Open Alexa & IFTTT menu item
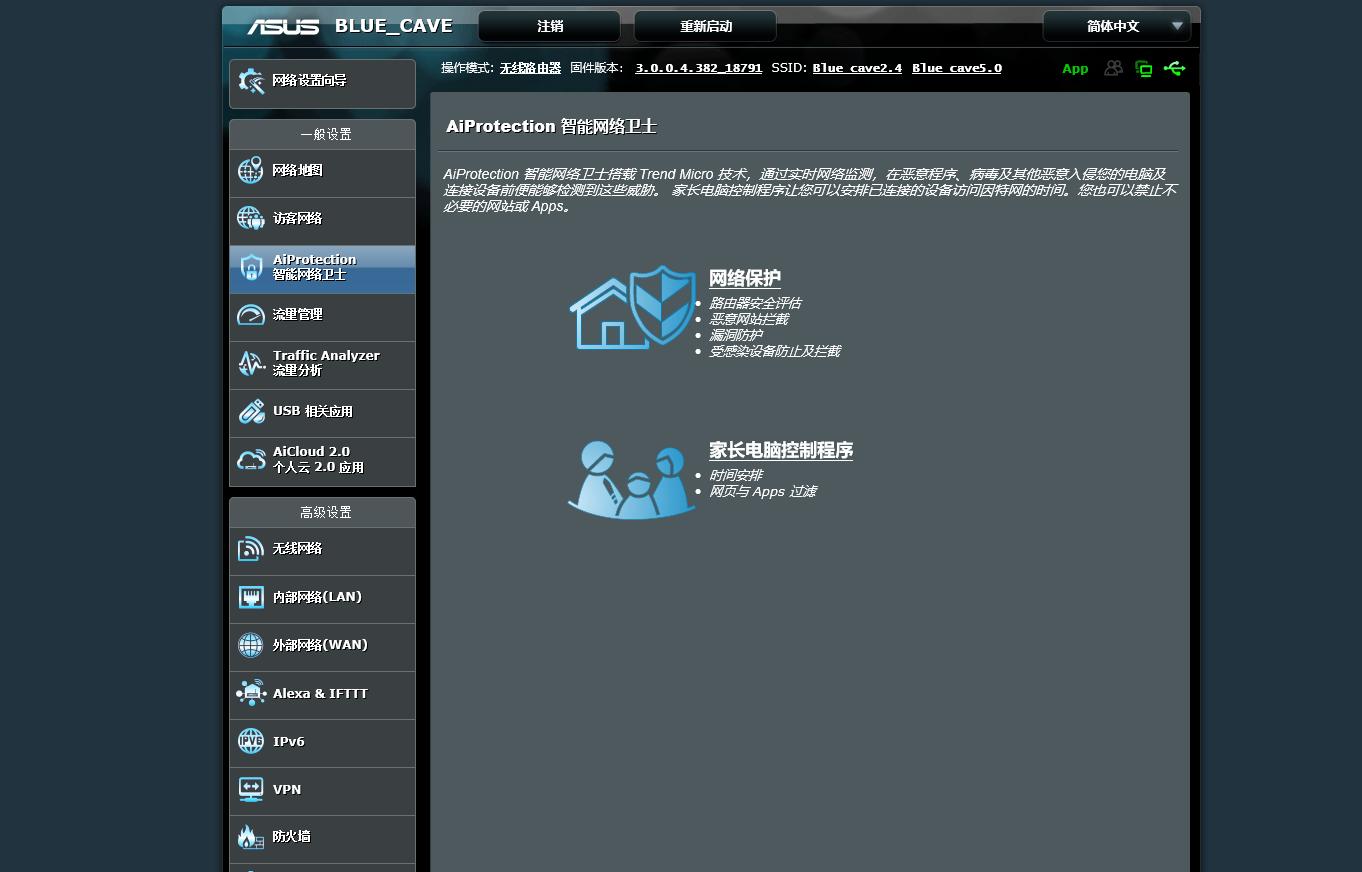Image resolution: width=1362 pixels, height=872 pixels. (x=322, y=693)
